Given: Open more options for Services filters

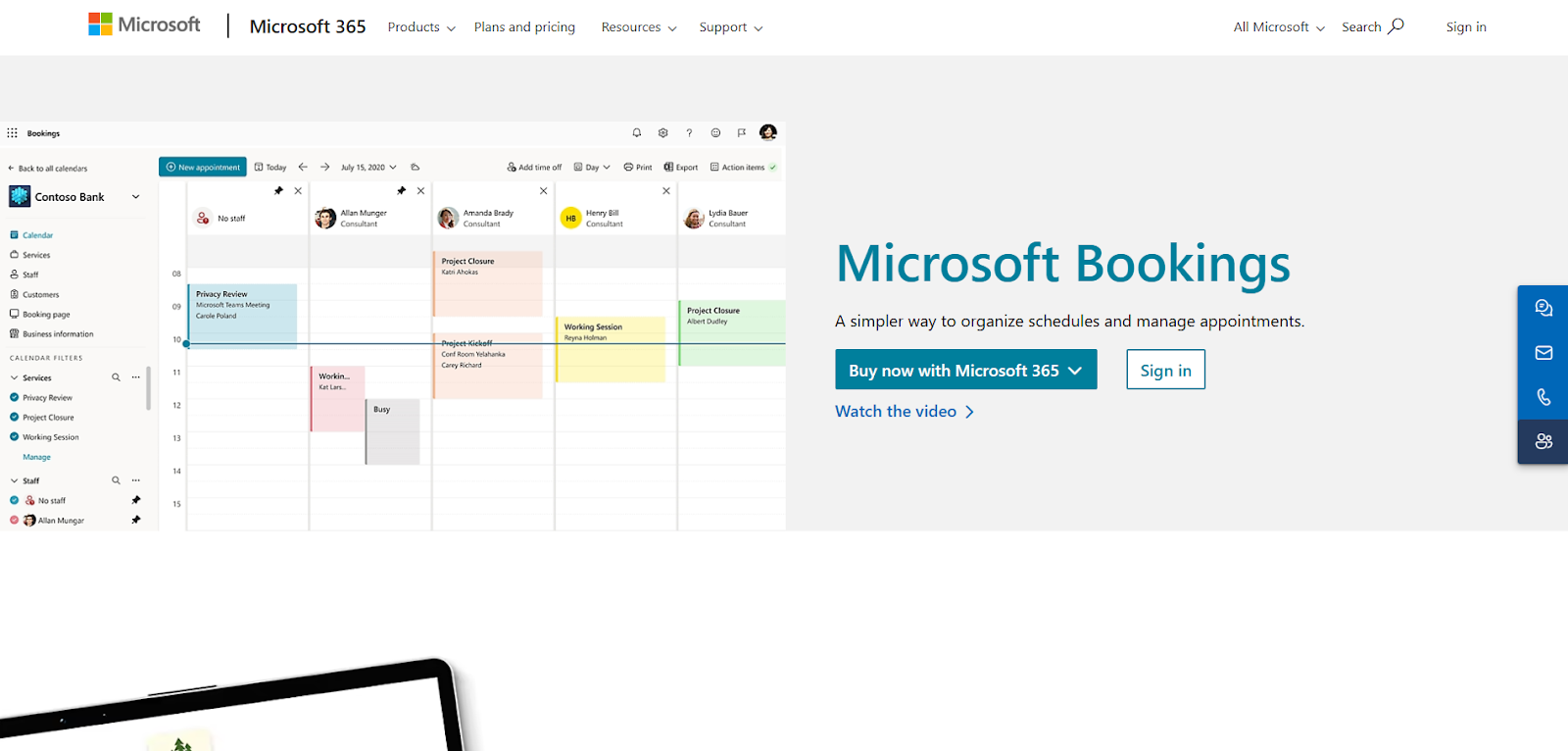Looking at the screenshot, I should [x=136, y=377].
